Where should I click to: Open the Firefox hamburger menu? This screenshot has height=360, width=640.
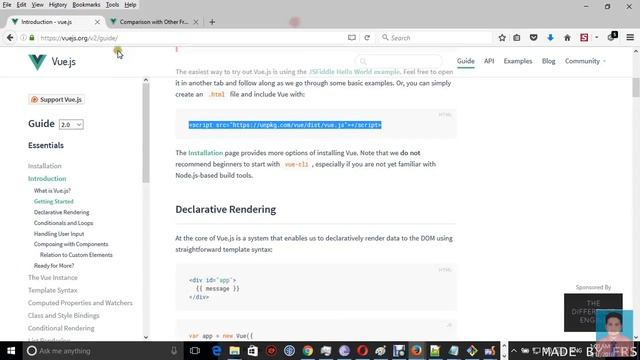point(630,38)
